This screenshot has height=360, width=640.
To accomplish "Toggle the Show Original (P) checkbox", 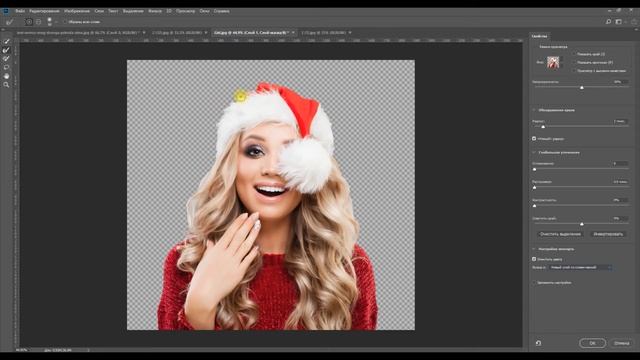I will pos(574,62).
